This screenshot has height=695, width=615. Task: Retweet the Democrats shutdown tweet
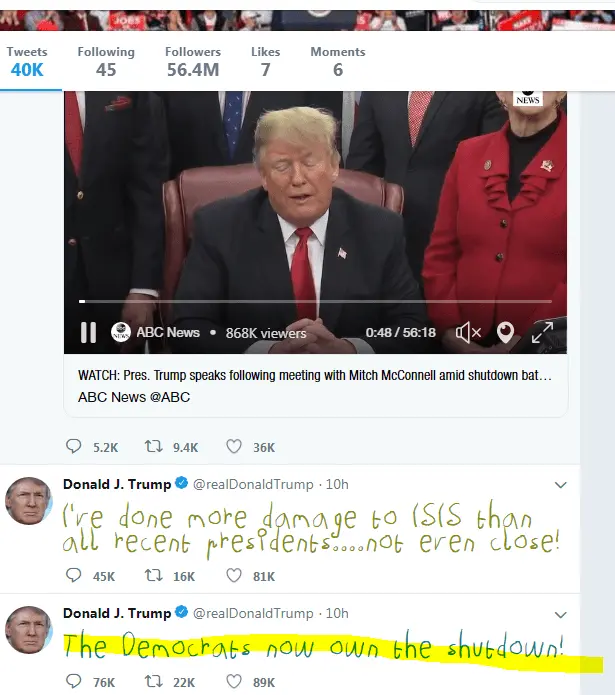tap(154, 681)
